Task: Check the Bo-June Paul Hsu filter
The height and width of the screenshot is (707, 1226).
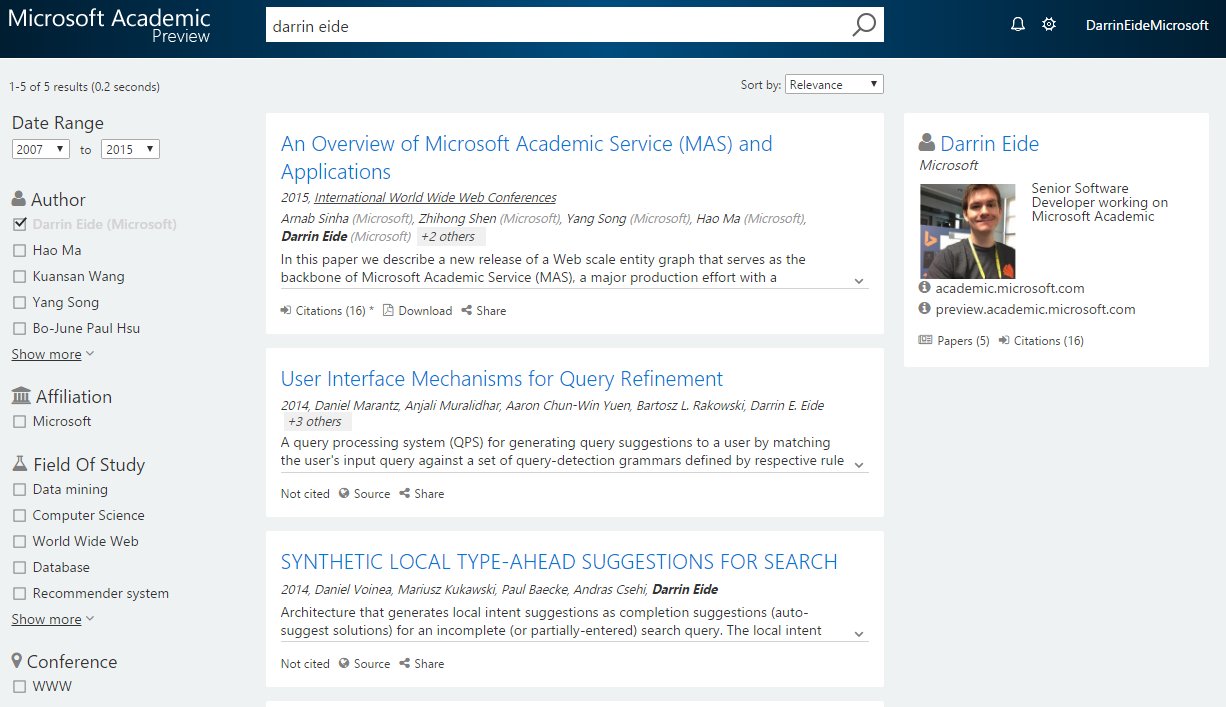Action: 19,328
